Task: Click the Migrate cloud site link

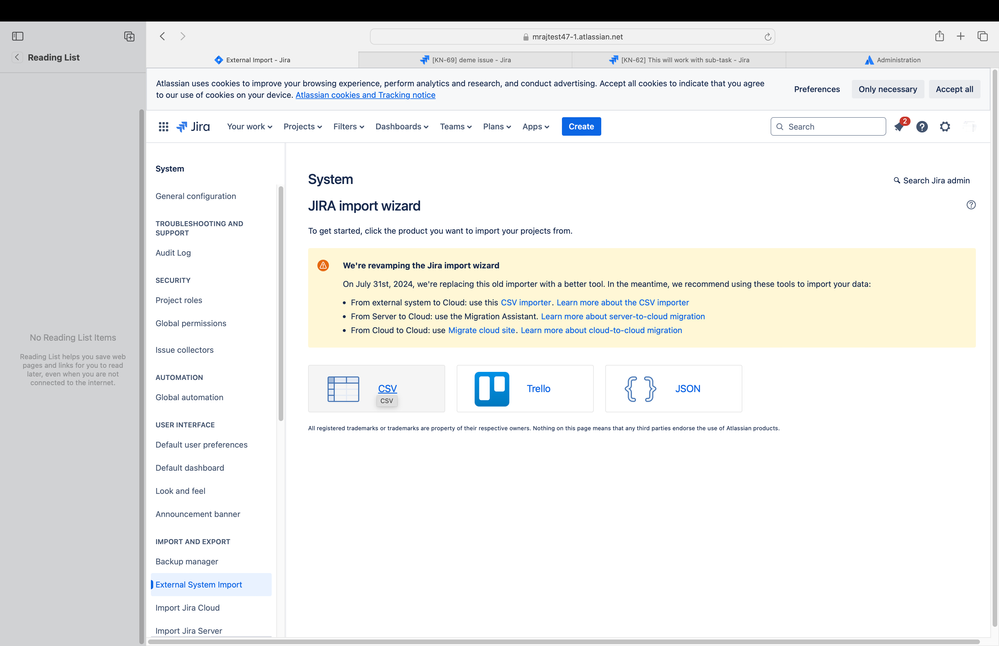Action: point(482,331)
